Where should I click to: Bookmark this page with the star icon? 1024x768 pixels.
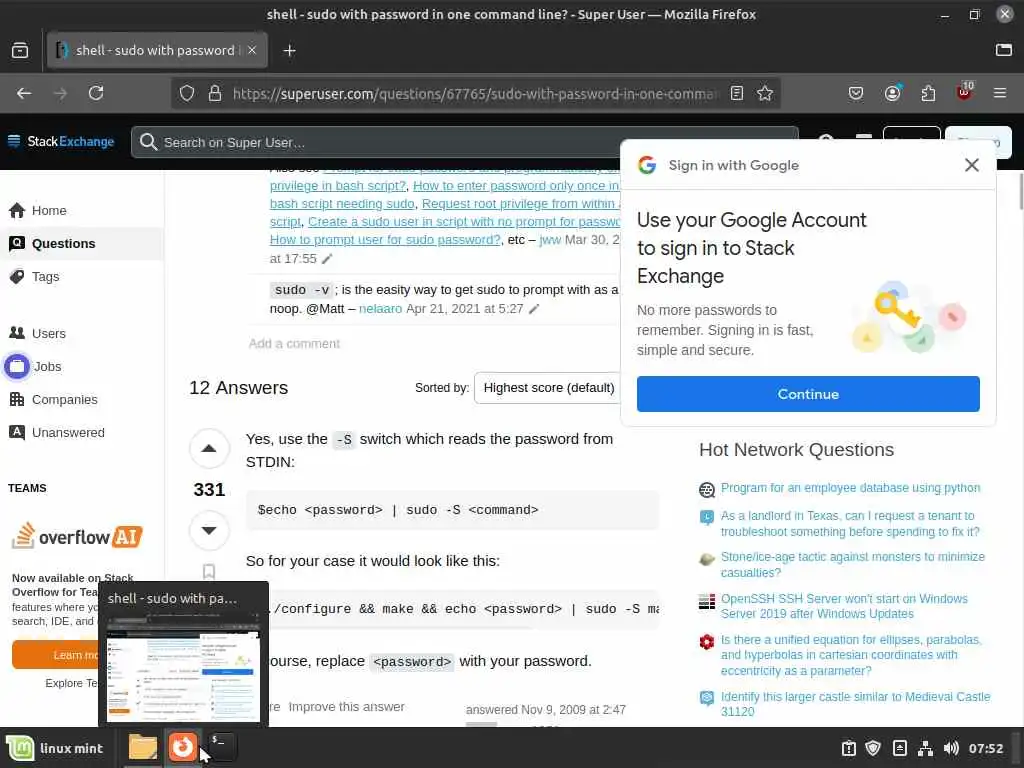click(x=765, y=93)
